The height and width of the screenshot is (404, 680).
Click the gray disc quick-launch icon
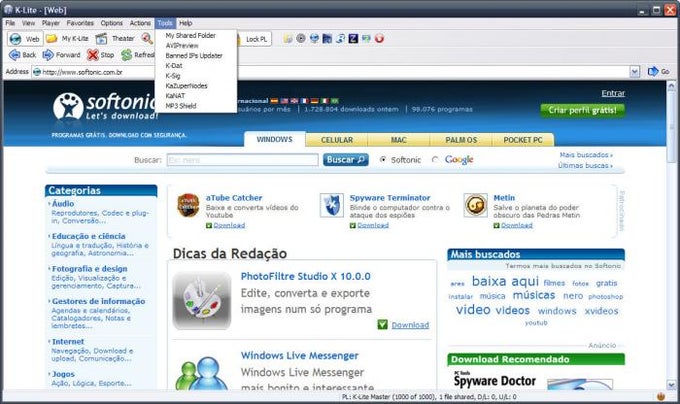(301, 39)
